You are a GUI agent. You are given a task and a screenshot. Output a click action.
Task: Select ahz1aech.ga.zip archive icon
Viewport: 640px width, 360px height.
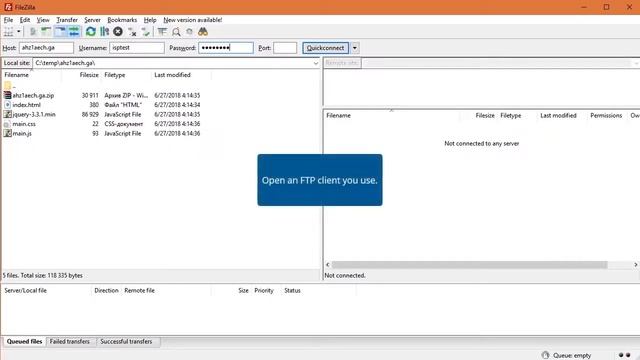tap(7, 95)
